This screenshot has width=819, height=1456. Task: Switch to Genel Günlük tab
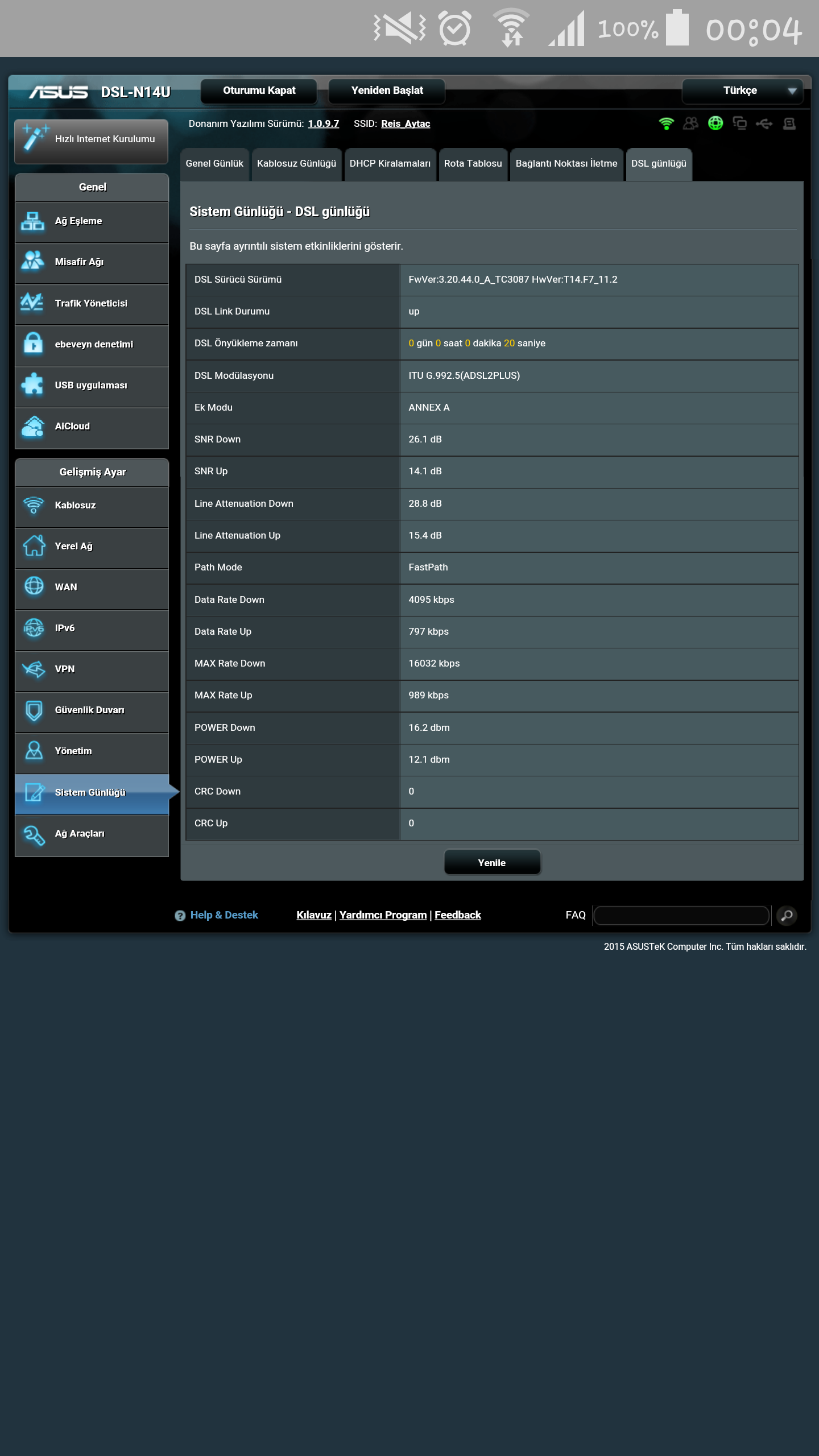pos(214,164)
